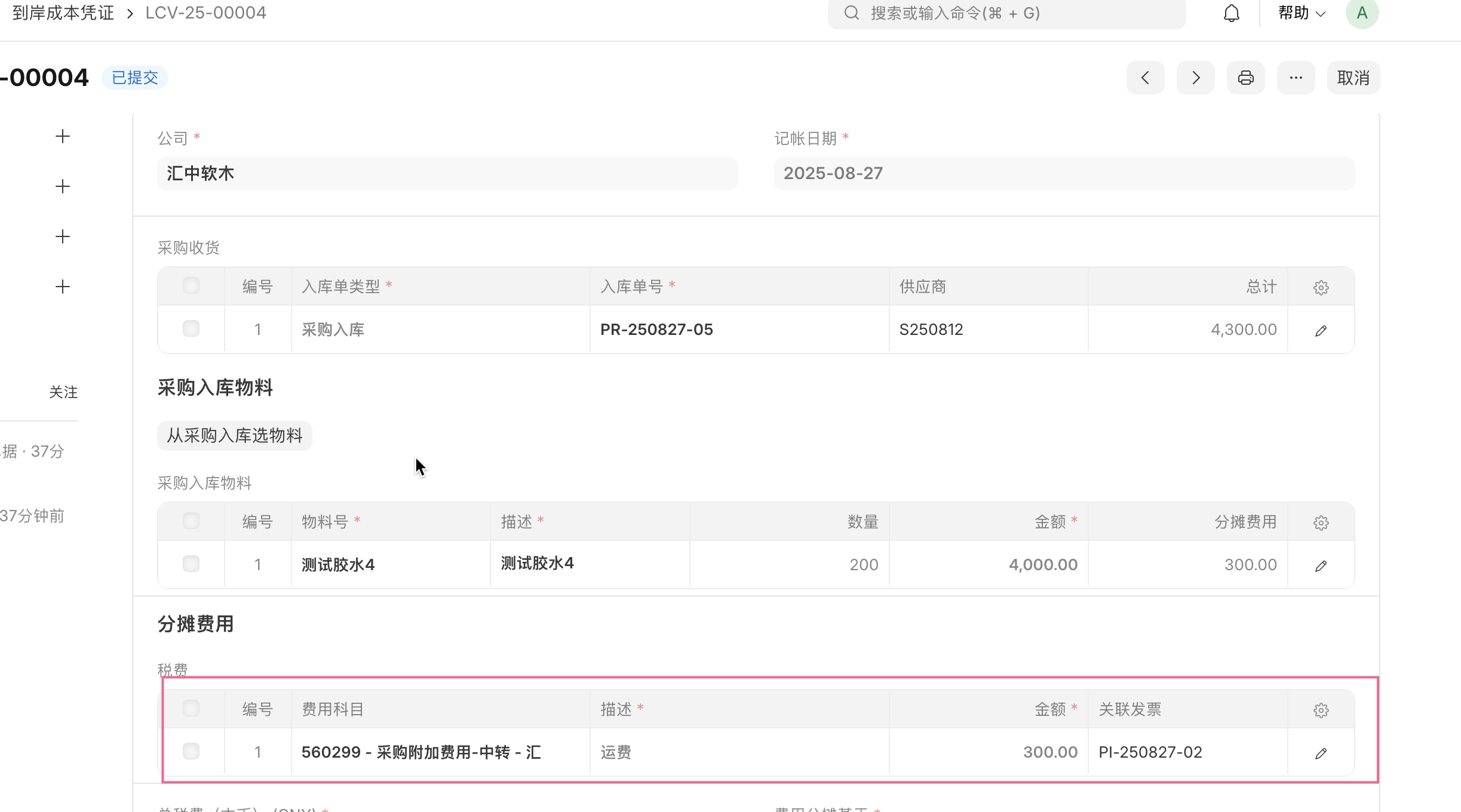This screenshot has height=812, width=1461.
Task: Click the 取消 button
Action: [1353, 78]
